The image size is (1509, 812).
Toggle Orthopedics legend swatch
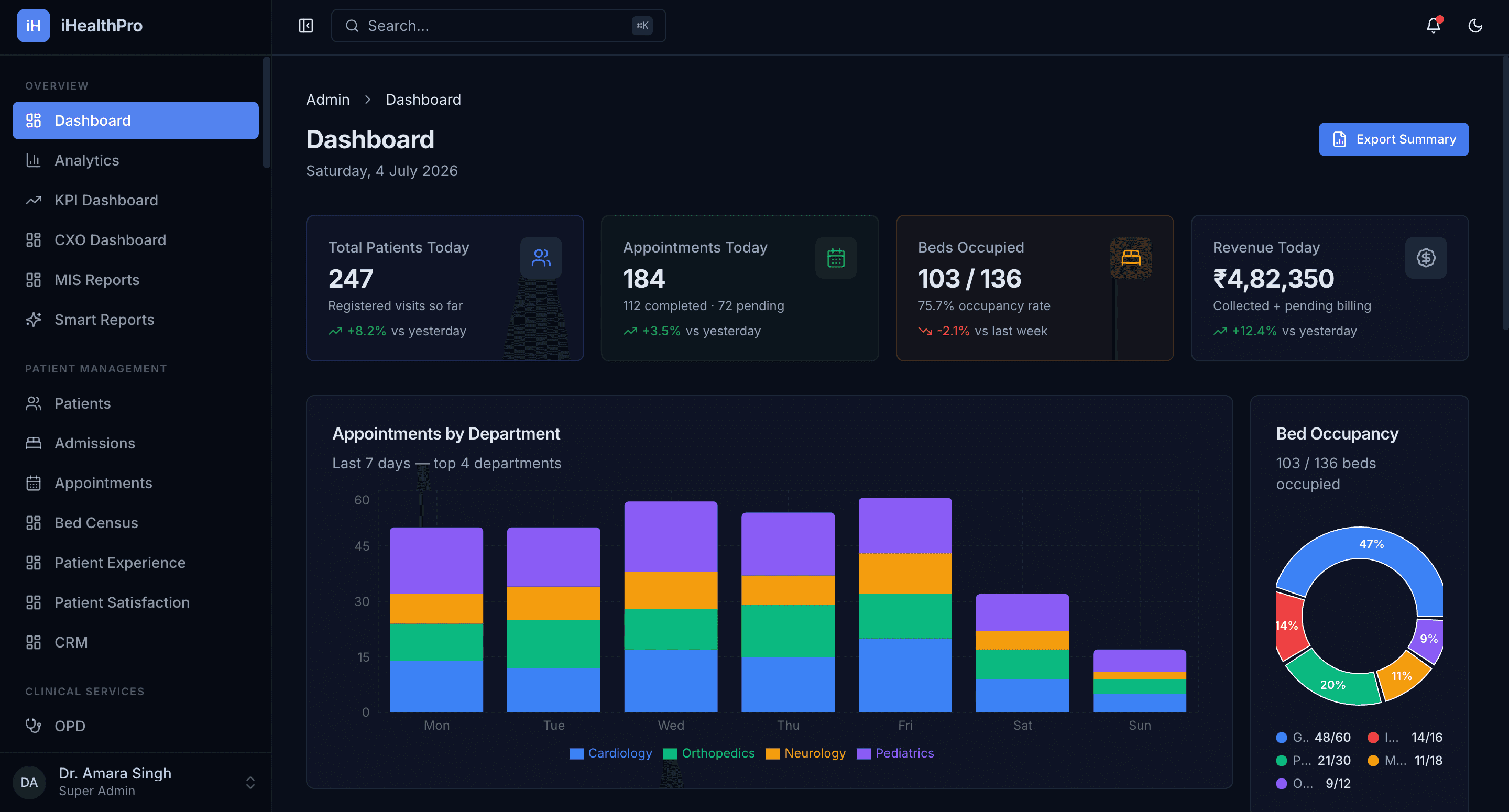coord(670,753)
